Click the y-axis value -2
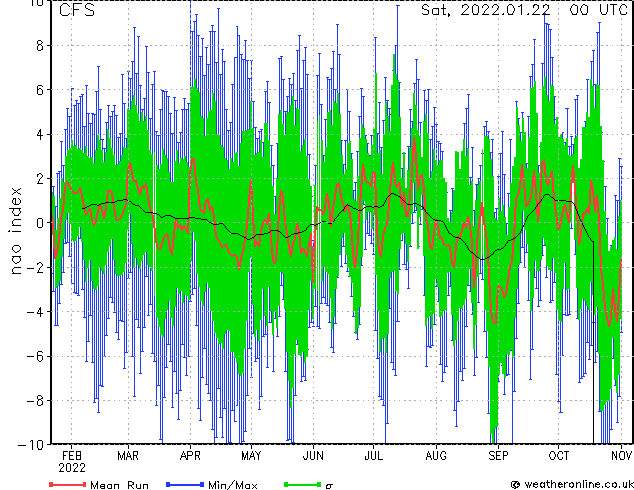This screenshot has width=634, height=490. click(x=35, y=267)
